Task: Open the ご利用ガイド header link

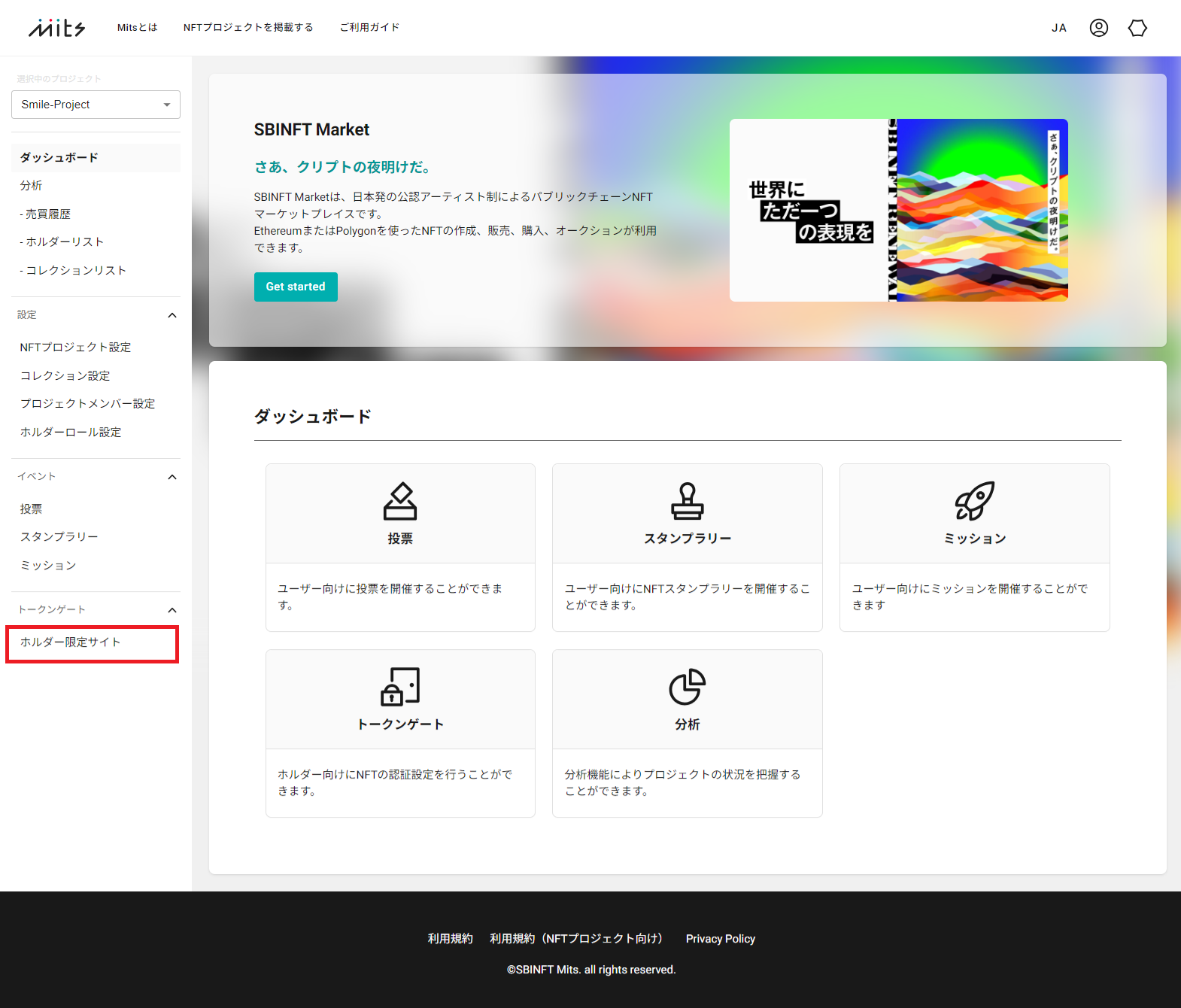Action: coord(369,28)
